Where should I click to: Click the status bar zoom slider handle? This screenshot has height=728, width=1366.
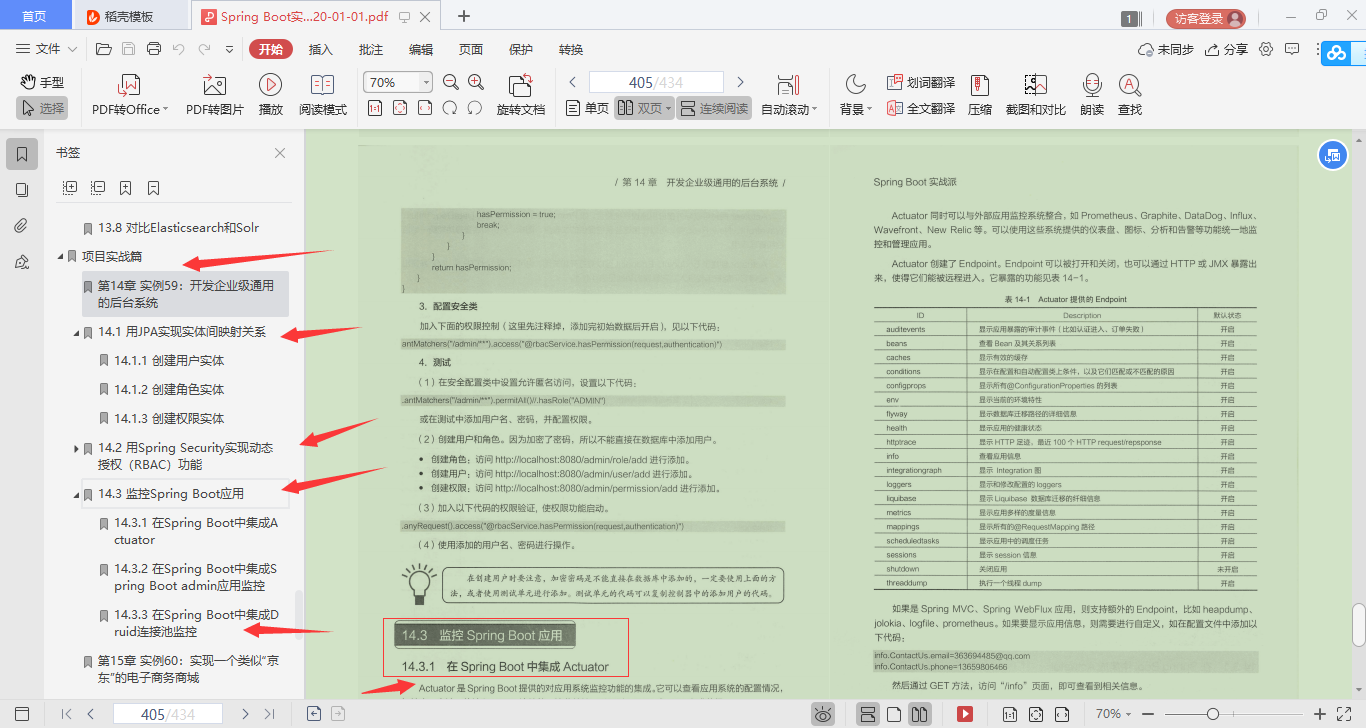coord(1213,714)
